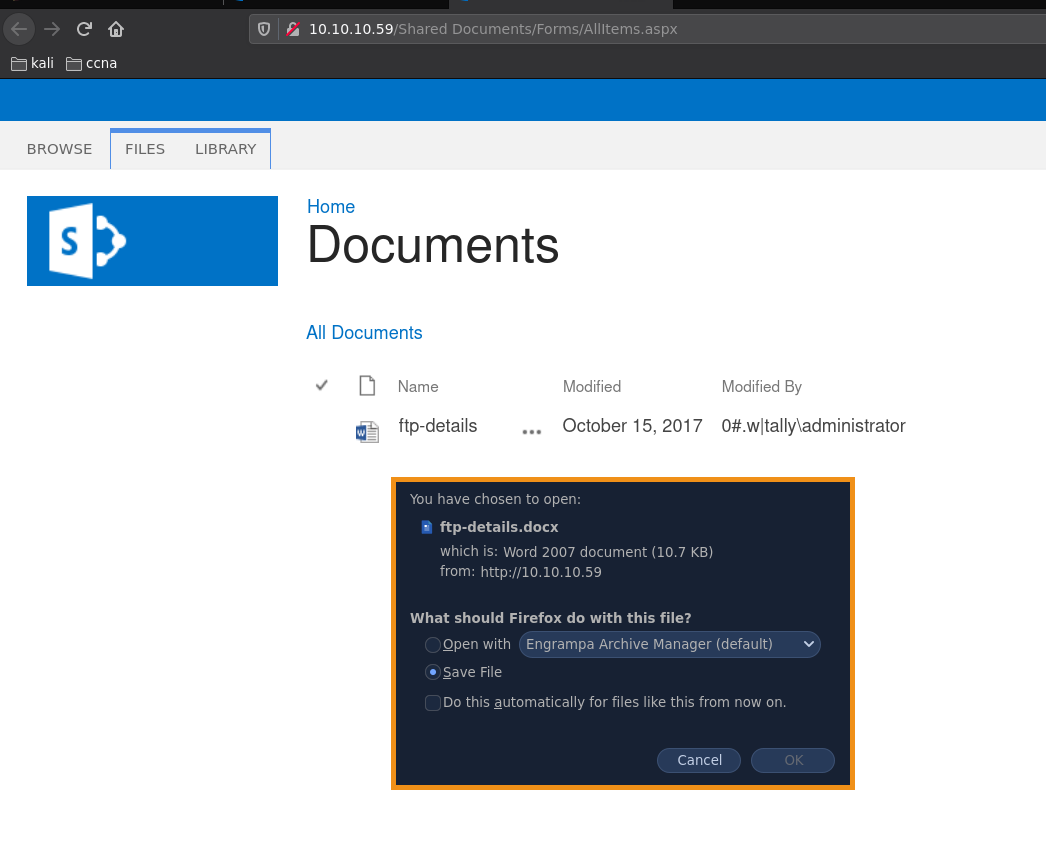The width and height of the screenshot is (1046, 852).
Task: Click the SharePoint logo image
Action: (x=152, y=241)
